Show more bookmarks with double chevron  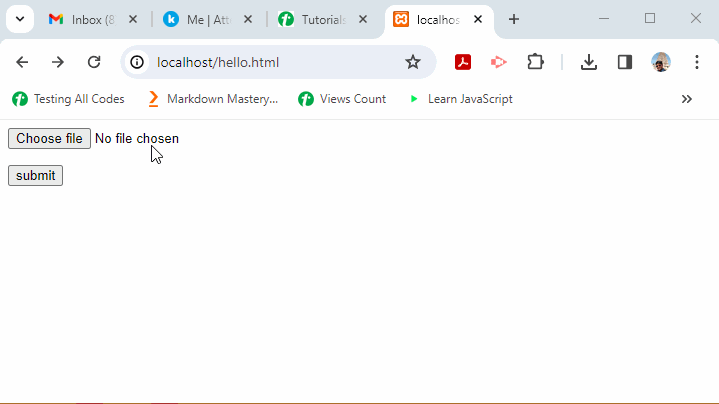(x=686, y=99)
